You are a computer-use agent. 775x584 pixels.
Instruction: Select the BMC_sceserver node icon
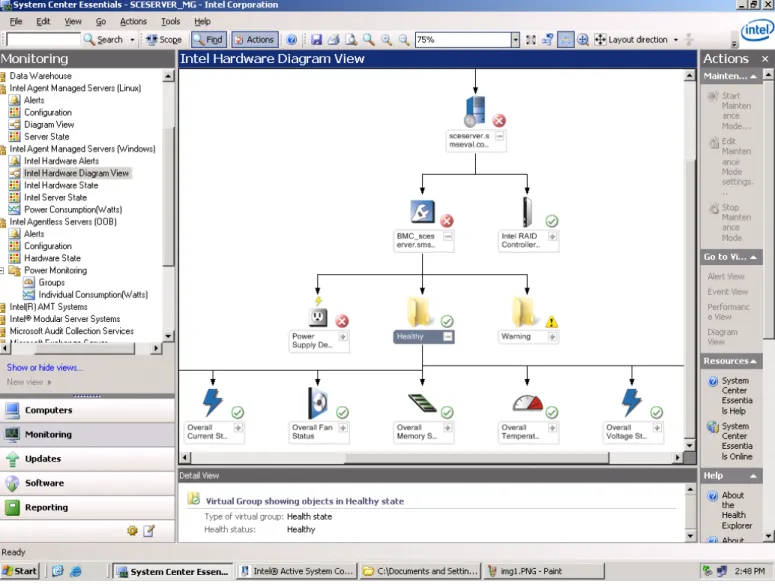click(x=422, y=211)
